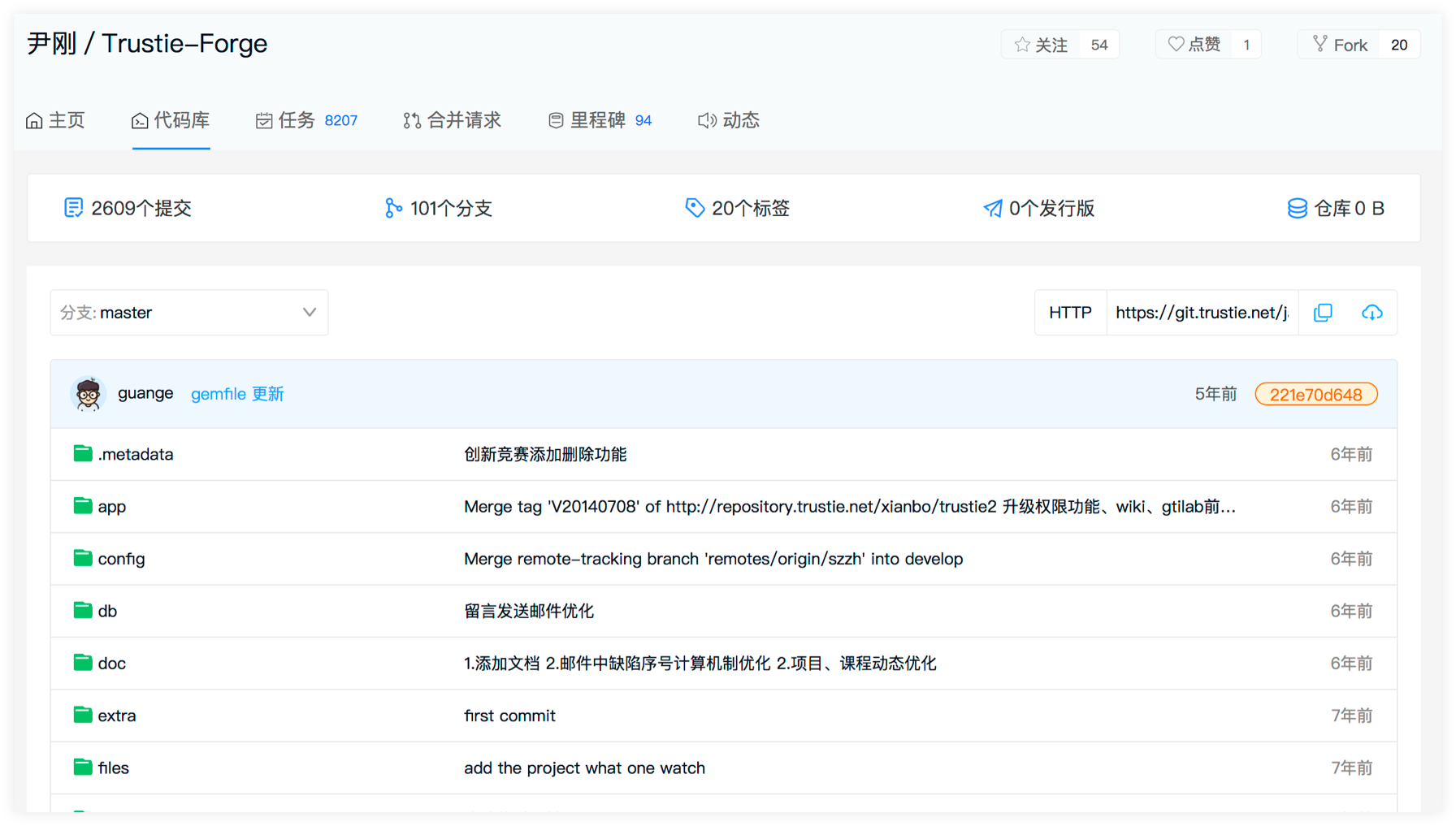Open the 'gemfile 更新' commit link
The width and height of the screenshot is (1456, 826).
pos(237,394)
